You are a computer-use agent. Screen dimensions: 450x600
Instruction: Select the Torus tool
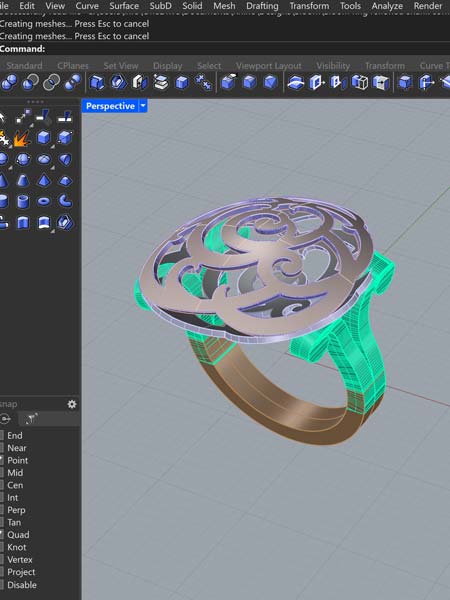pyautogui.click(x=44, y=201)
